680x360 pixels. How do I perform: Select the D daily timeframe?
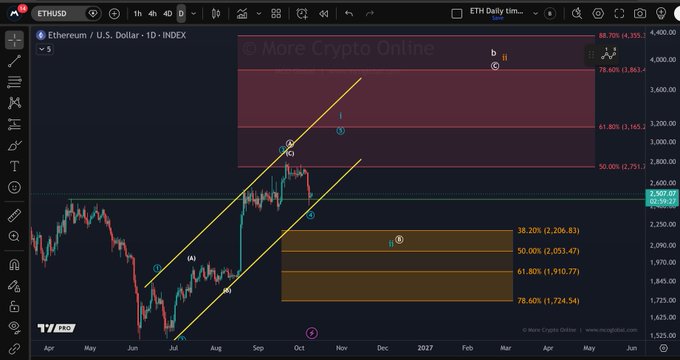click(x=181, y=14)
